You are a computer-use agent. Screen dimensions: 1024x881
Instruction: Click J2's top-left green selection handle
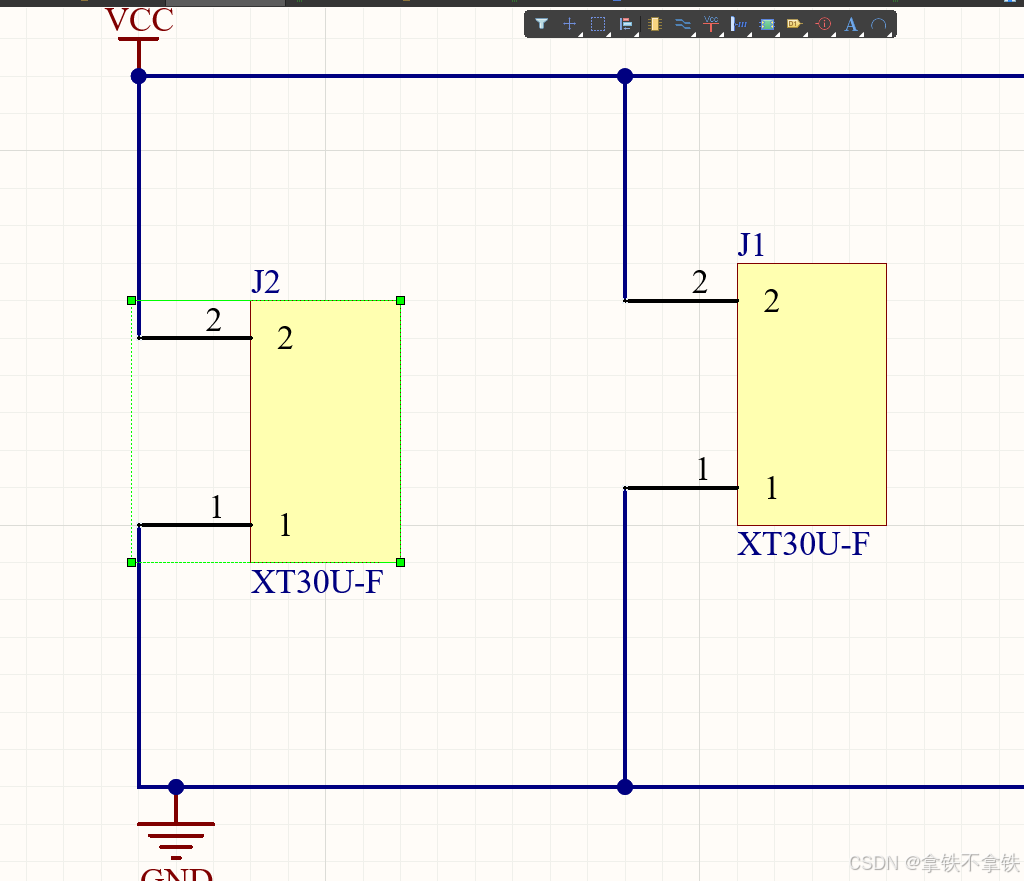point(131,300)
